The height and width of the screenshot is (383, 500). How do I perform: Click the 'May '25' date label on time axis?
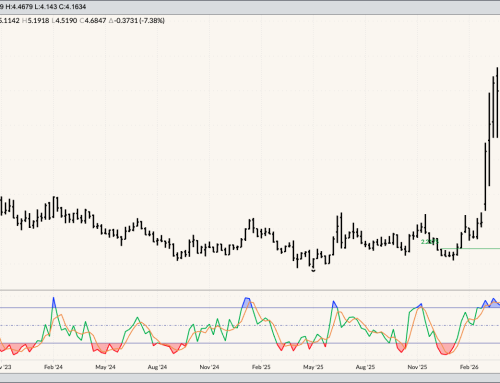tap(313, 367)
